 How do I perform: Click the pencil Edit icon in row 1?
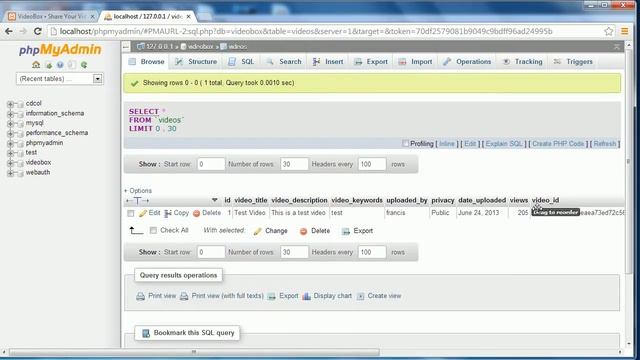pos(142,213)
